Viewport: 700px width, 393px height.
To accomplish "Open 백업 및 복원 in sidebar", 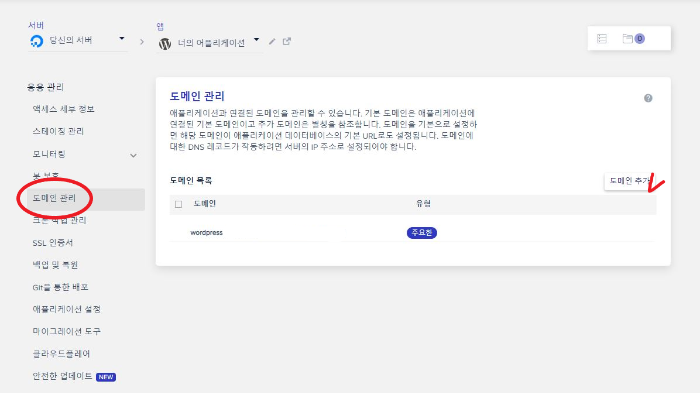I will coord(55,265).
